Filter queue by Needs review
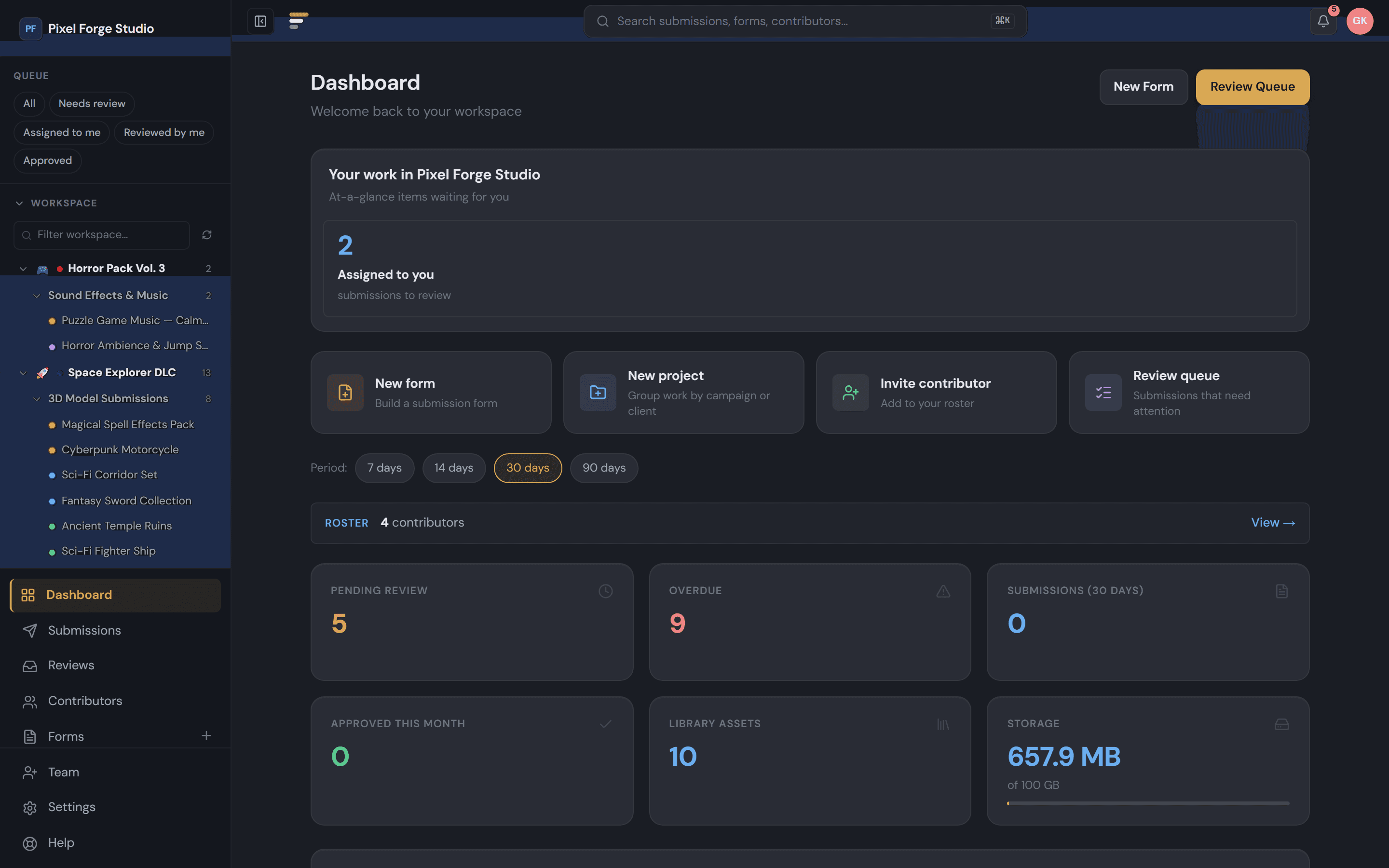The width and height of the screenshot is (1389, 868). tap(92, 104)
